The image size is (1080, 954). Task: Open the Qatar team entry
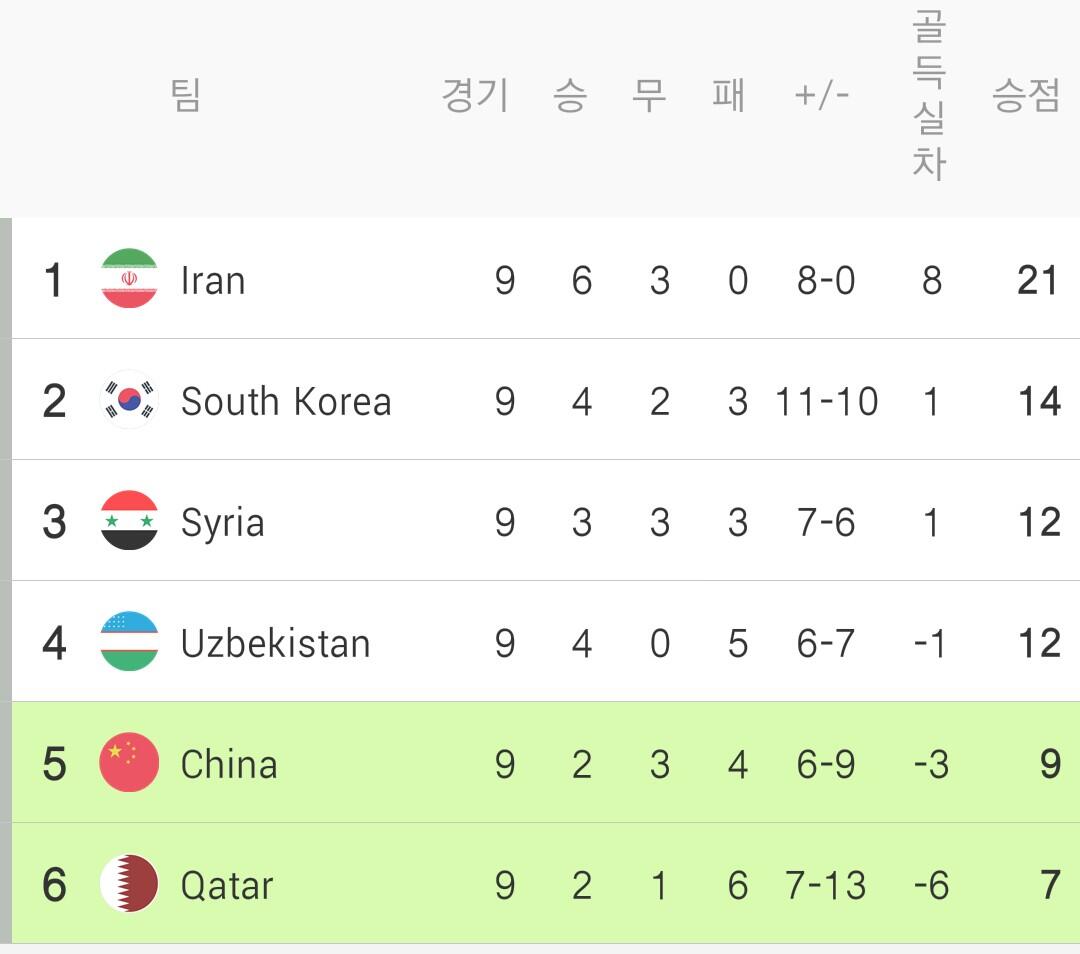click(x=227, y=886)
